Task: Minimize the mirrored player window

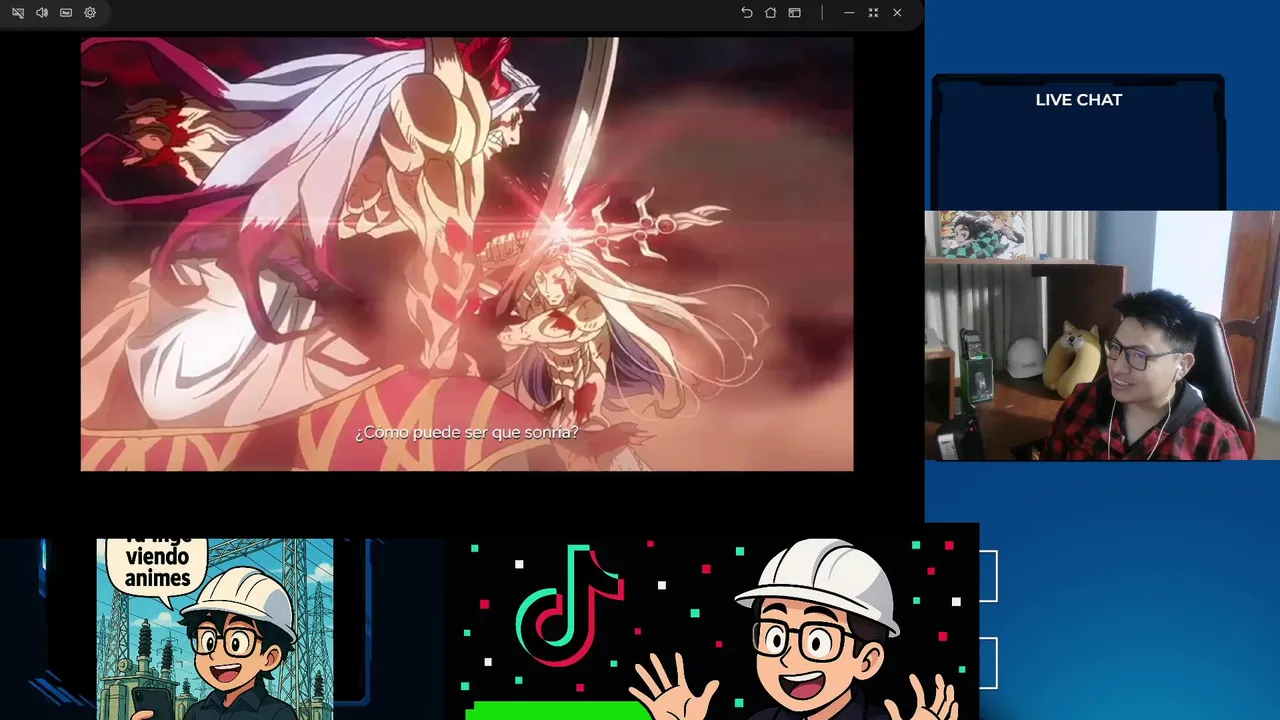Action: coord(849,13)
